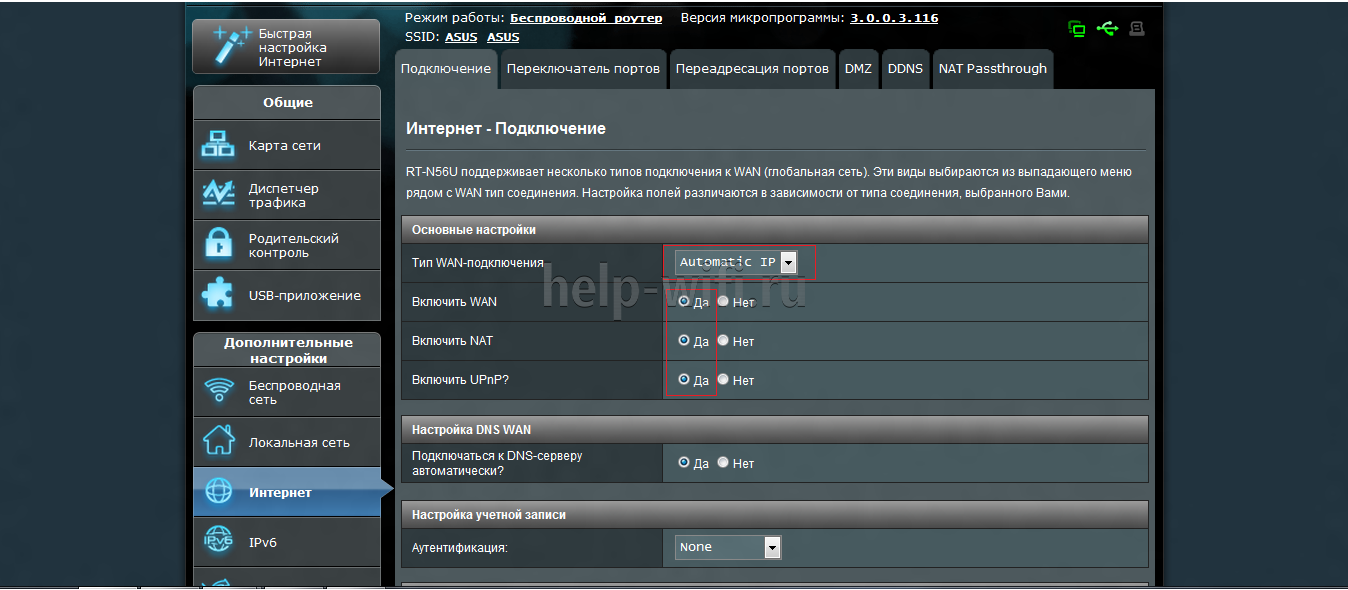Click the firmware version 3.0.0.3.116 link
1348x590 pixels.
click(x=894, y=18)
